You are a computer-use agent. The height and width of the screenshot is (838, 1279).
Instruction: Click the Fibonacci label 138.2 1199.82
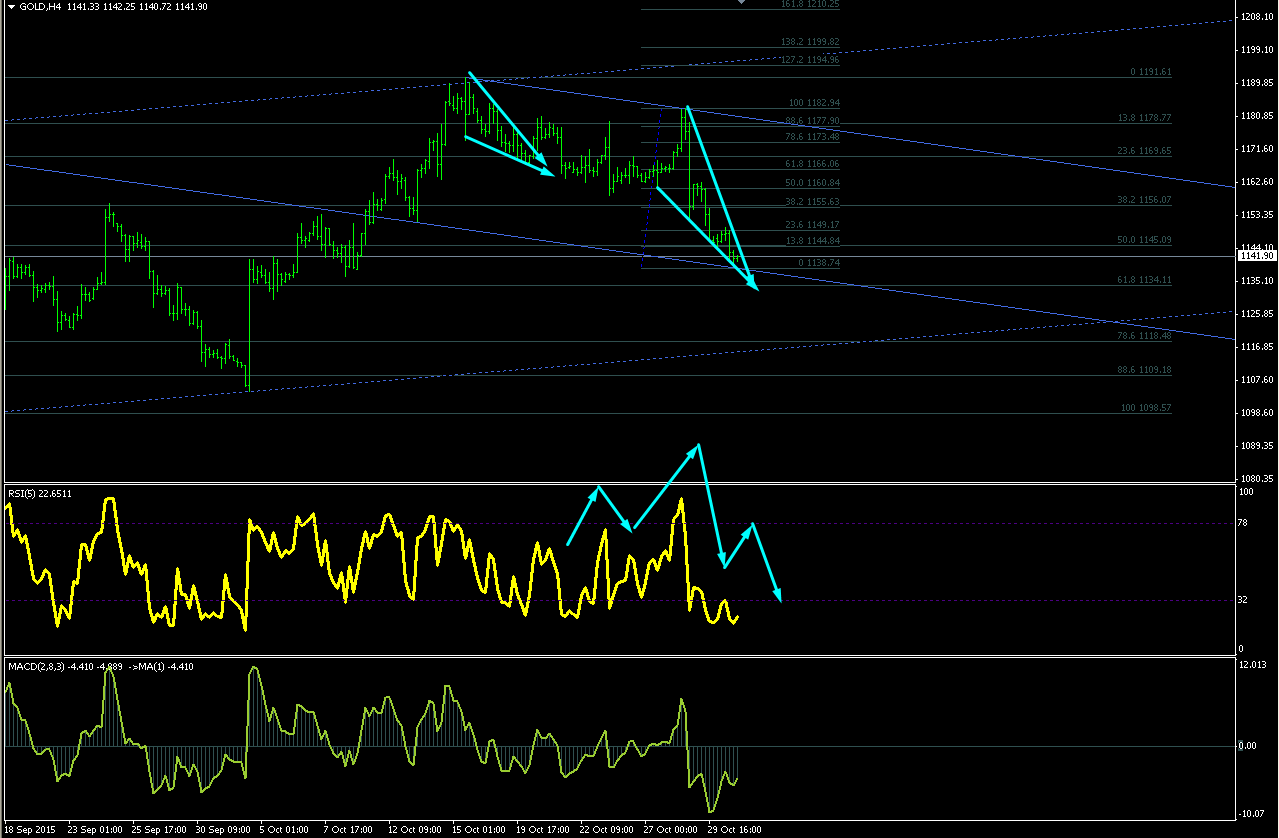(x=810, y=42)
